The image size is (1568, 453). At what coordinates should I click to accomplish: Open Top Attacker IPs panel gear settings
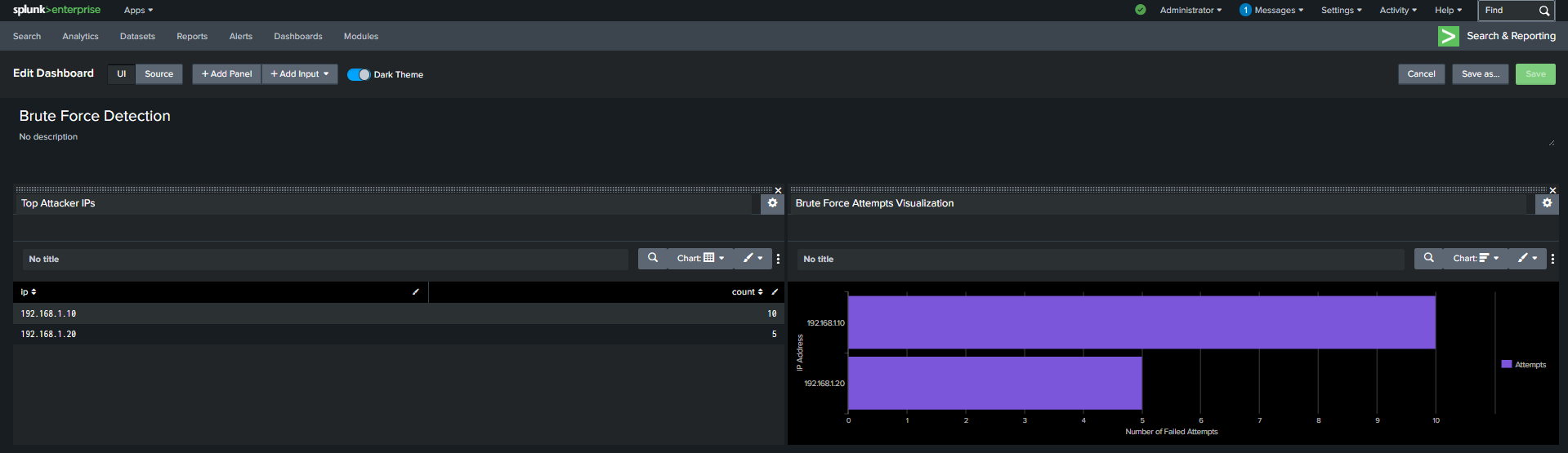point(772,203)
